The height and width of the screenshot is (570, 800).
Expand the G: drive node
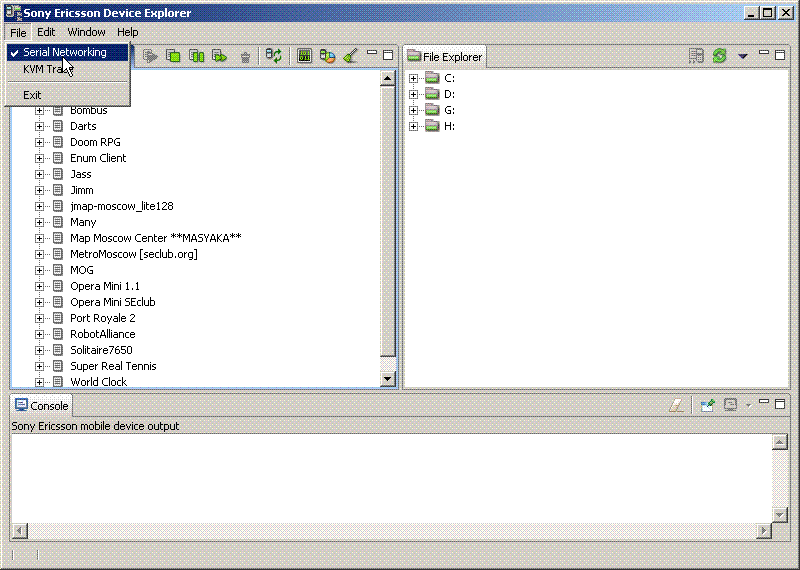click(413, 110)
